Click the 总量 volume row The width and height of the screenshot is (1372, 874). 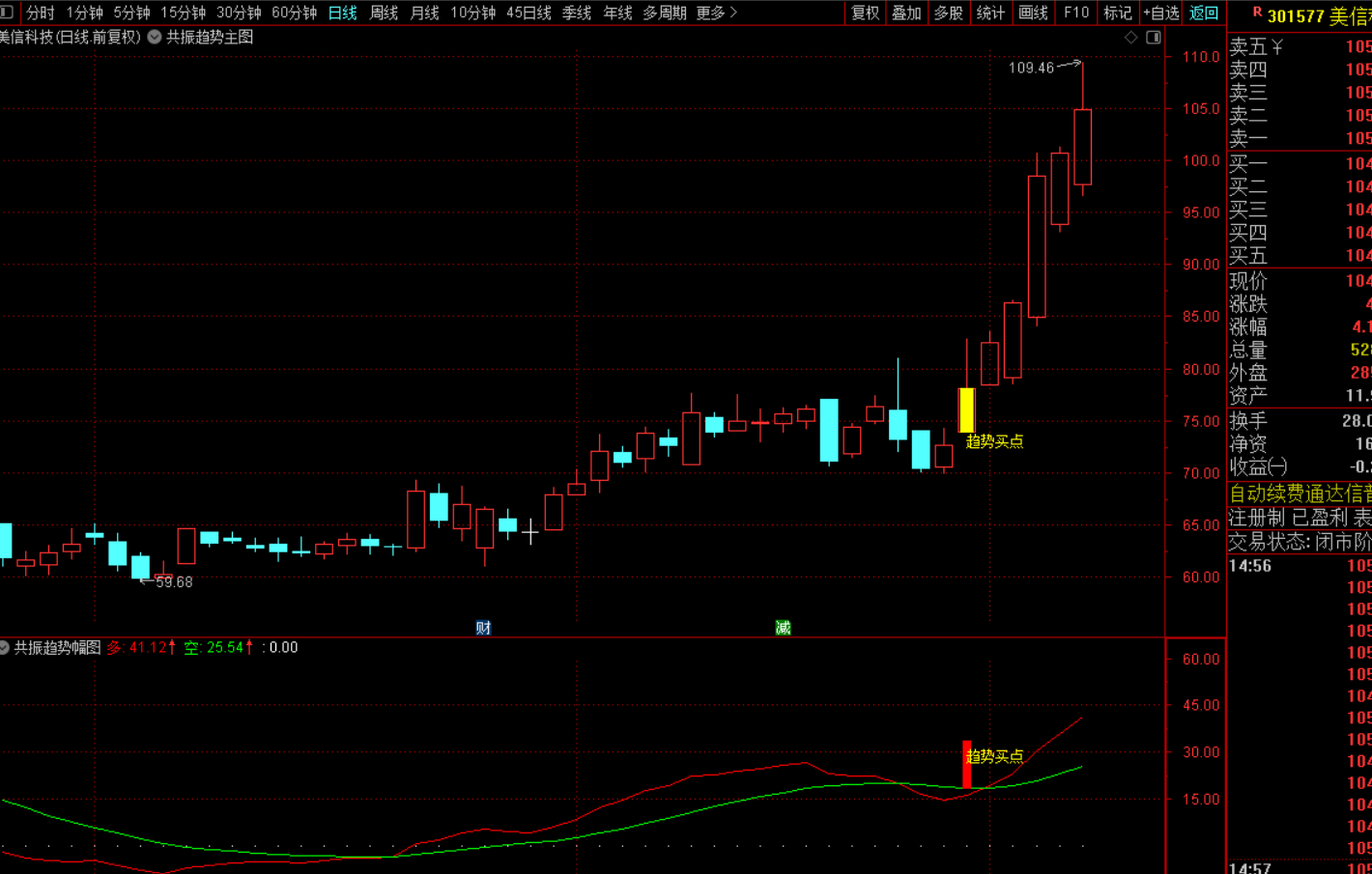[x=1300, y=350]
